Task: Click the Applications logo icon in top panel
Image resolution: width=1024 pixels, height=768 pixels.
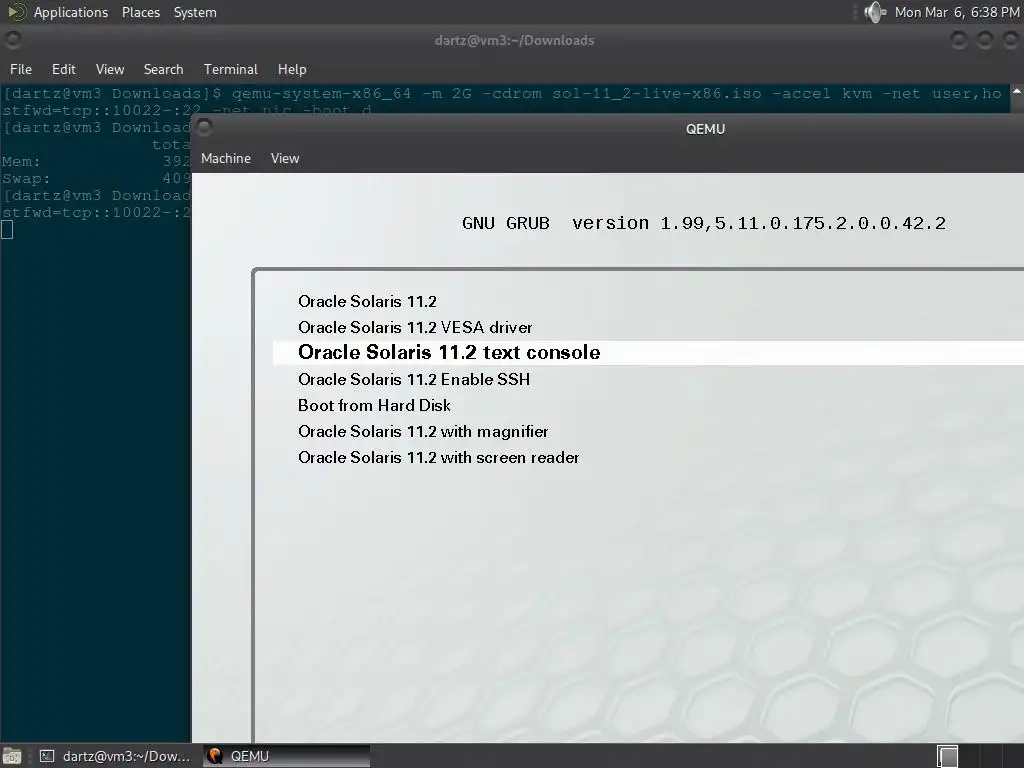Action: 16,12
